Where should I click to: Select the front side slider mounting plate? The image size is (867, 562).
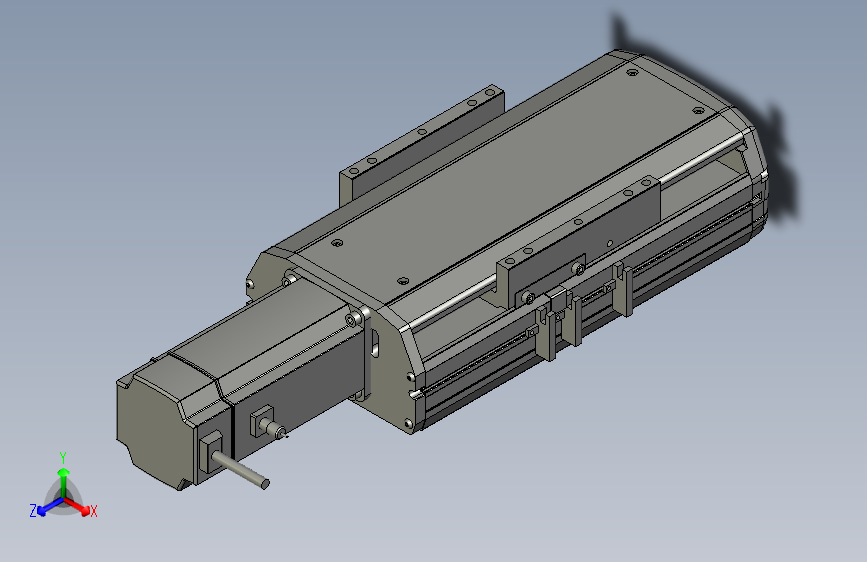coord(586,238)
